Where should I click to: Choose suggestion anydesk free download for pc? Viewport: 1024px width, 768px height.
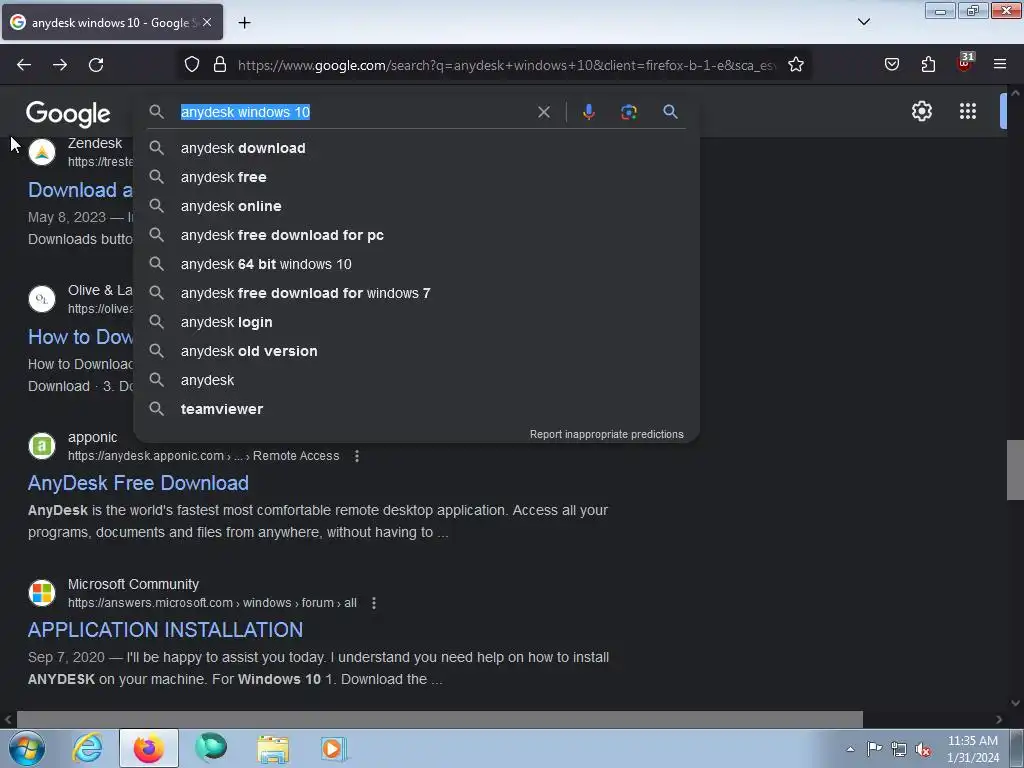[416, 235]
